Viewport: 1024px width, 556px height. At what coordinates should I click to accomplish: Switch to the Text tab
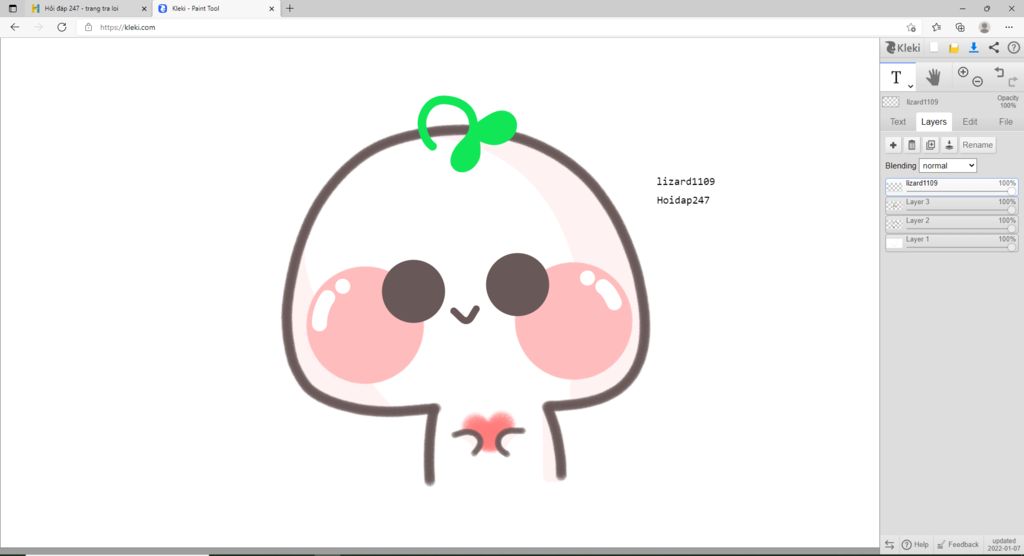tap(898, 122)
